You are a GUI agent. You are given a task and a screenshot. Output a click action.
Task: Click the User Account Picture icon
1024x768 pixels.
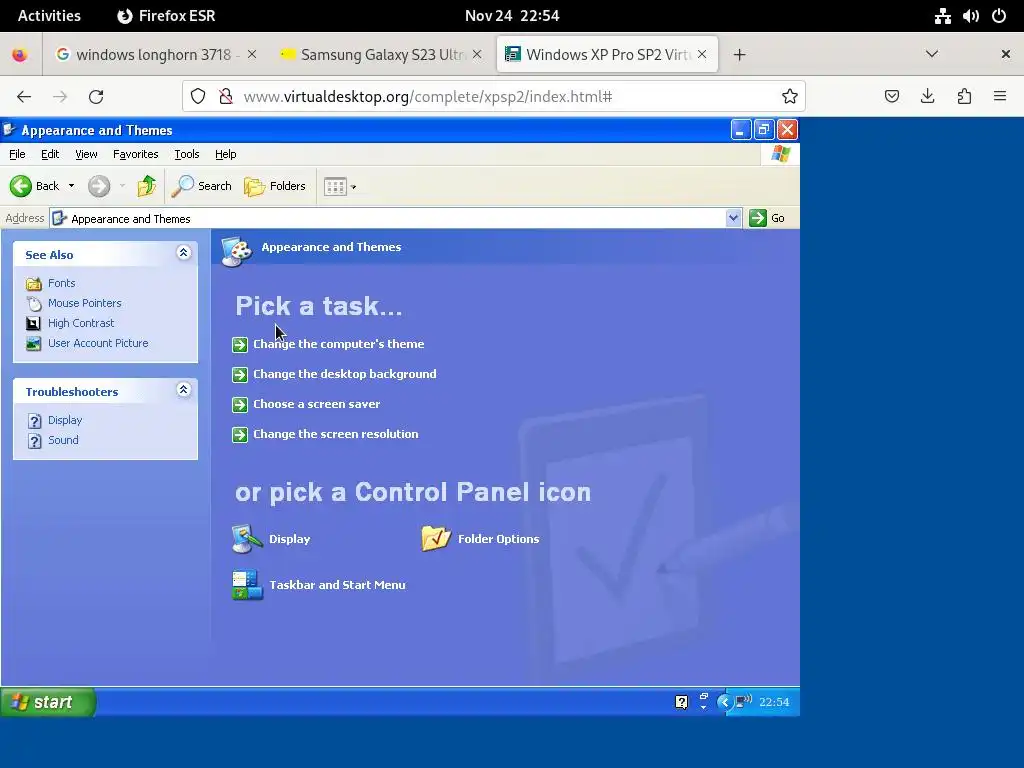(33, 344)
